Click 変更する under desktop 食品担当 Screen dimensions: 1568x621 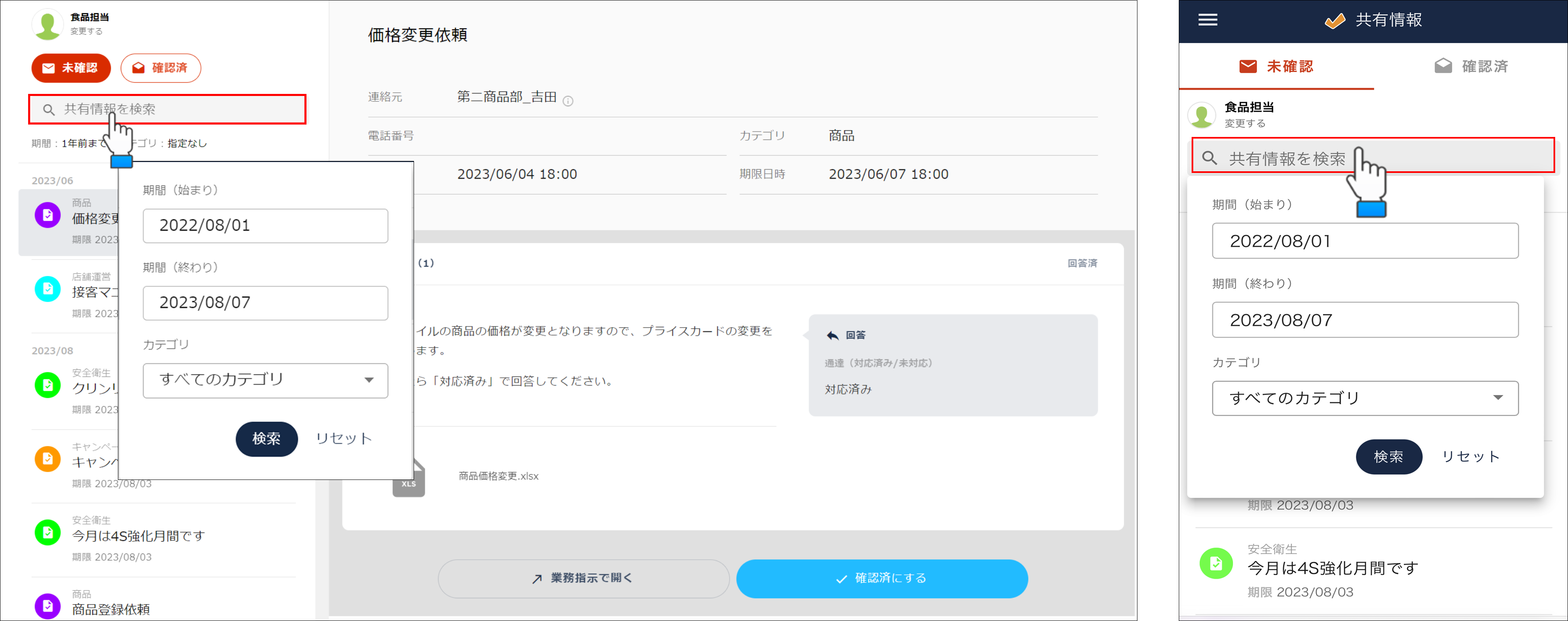point(86,31)
